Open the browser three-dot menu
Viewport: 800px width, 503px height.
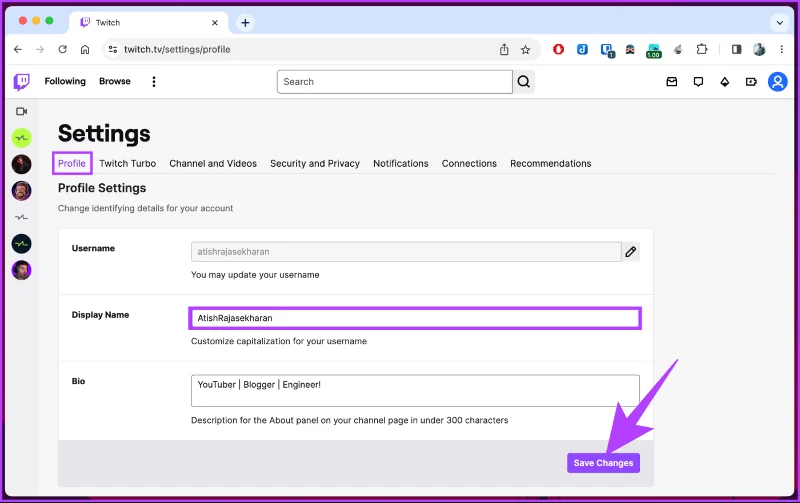click(782, 49)
